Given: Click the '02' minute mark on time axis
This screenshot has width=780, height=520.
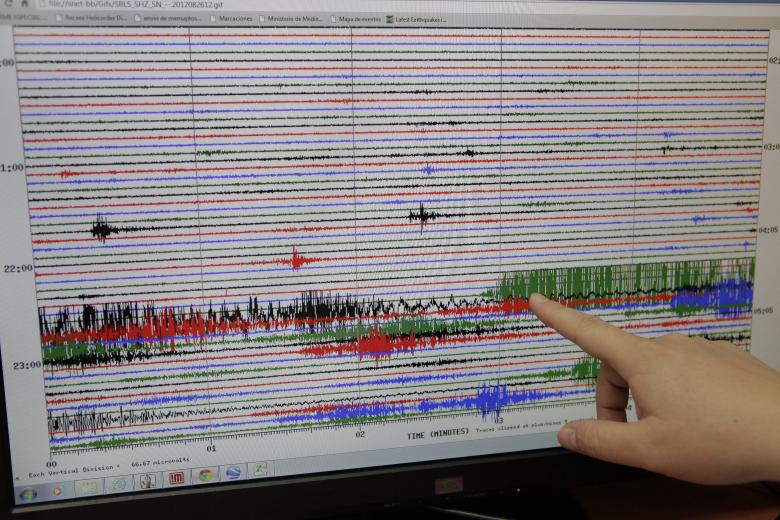Looking at the screenshot, I should coord(360,434).
